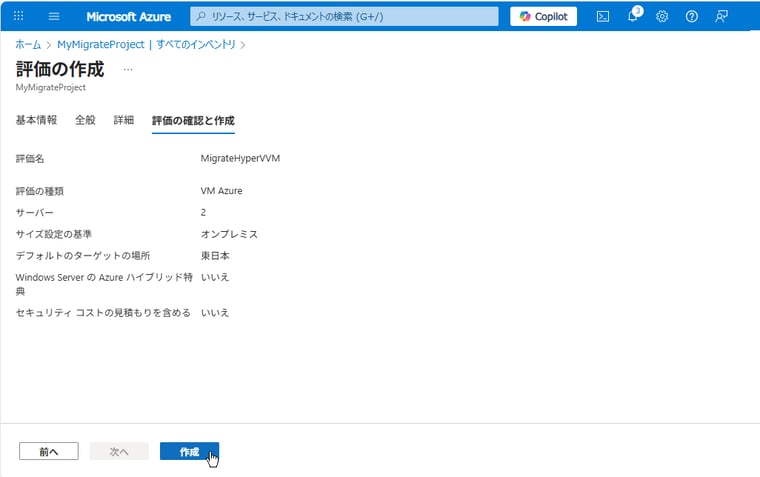Click the VM Azure value
The height and width of the screenshot is (477, 760).
click(222, 191)
